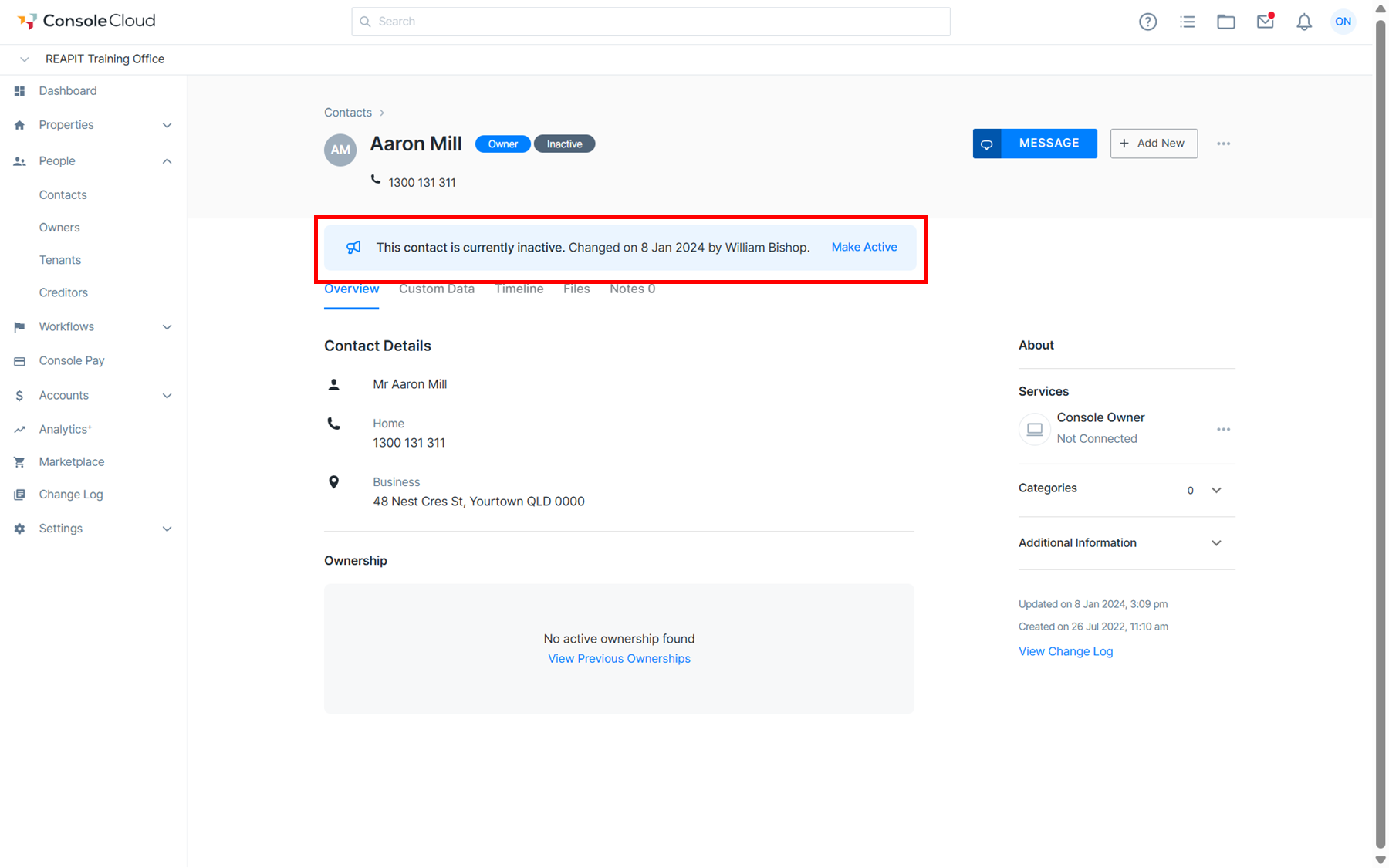This screenshot has width=1389, height=868.
Task: Click the Console Pay card icon
Action: (x=20, y=361)
